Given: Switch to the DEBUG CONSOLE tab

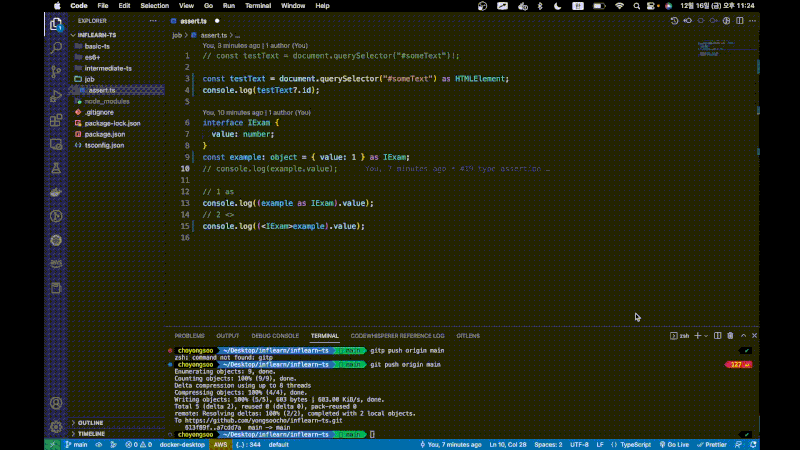Looking at the screenshot, I should click(275, 336).
